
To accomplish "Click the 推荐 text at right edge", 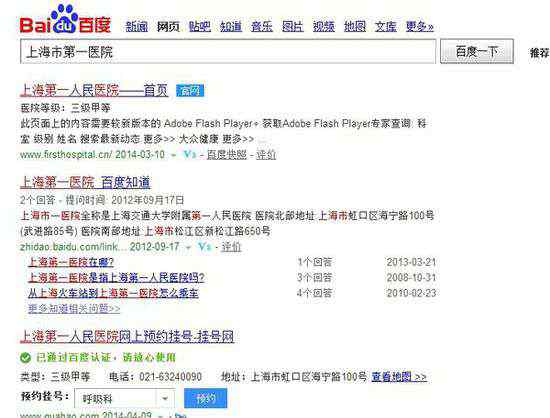I will [539, 53].
